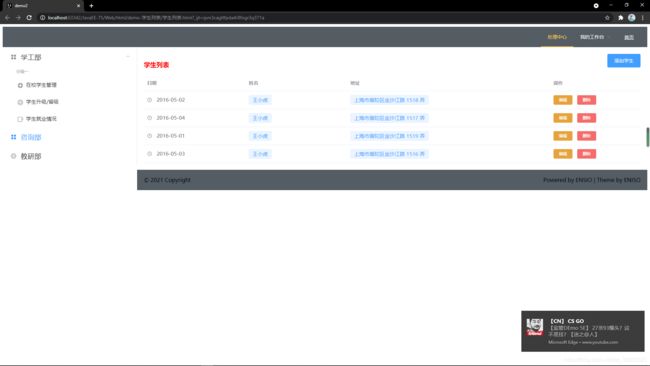Click the orange edit button in the 2016-05-03 row

563,154
